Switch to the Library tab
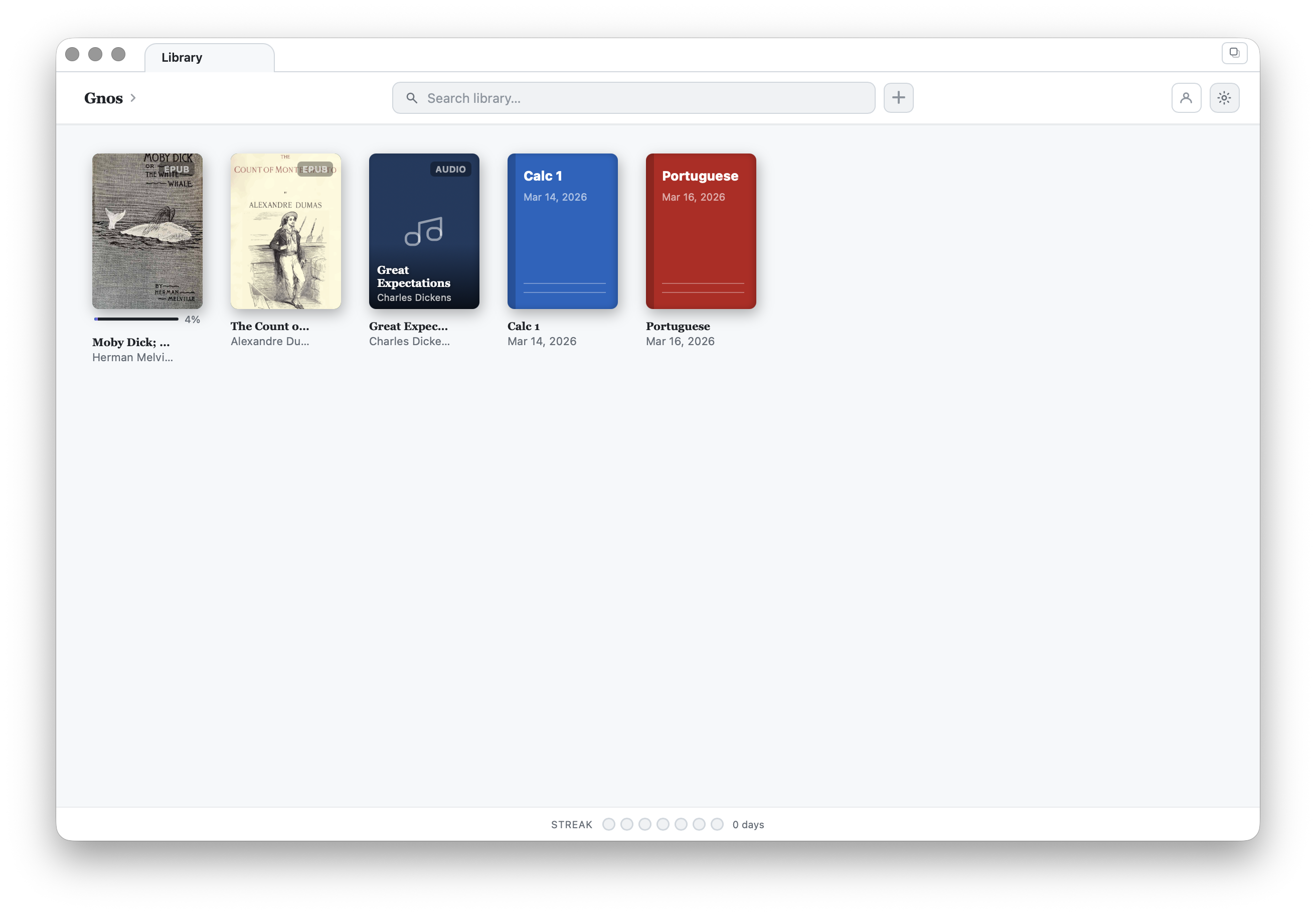 (209, 57)
